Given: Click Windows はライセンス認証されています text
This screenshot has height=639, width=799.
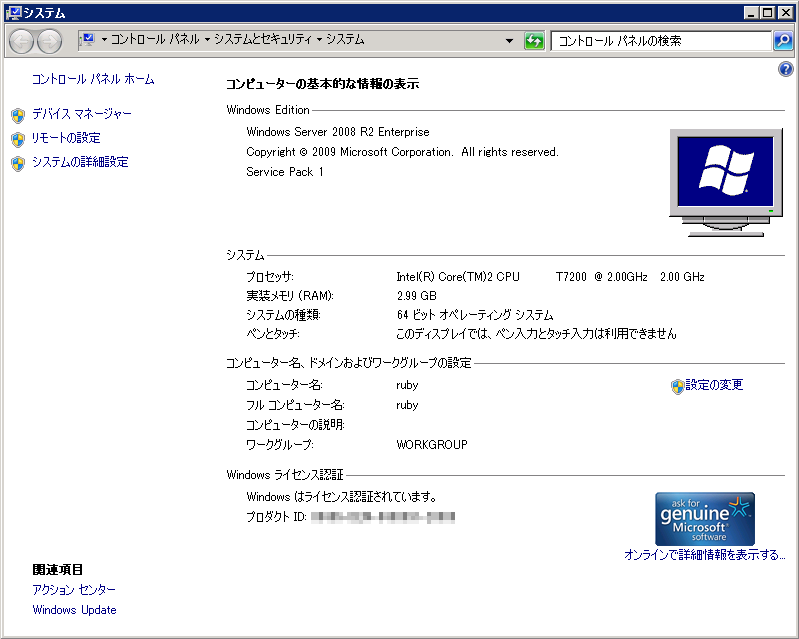Looking at the screenshot, I should pyautogui.click(x=341, y=496).
